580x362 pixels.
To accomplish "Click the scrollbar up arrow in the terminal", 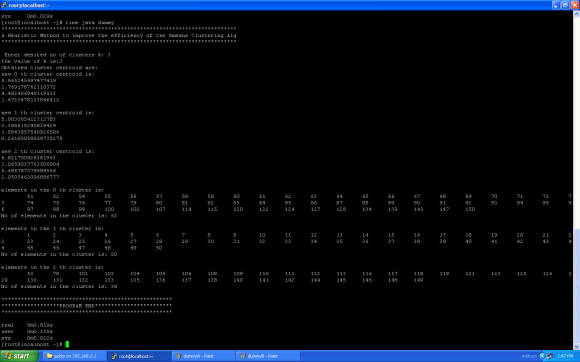I will click(x=576, y=14).
